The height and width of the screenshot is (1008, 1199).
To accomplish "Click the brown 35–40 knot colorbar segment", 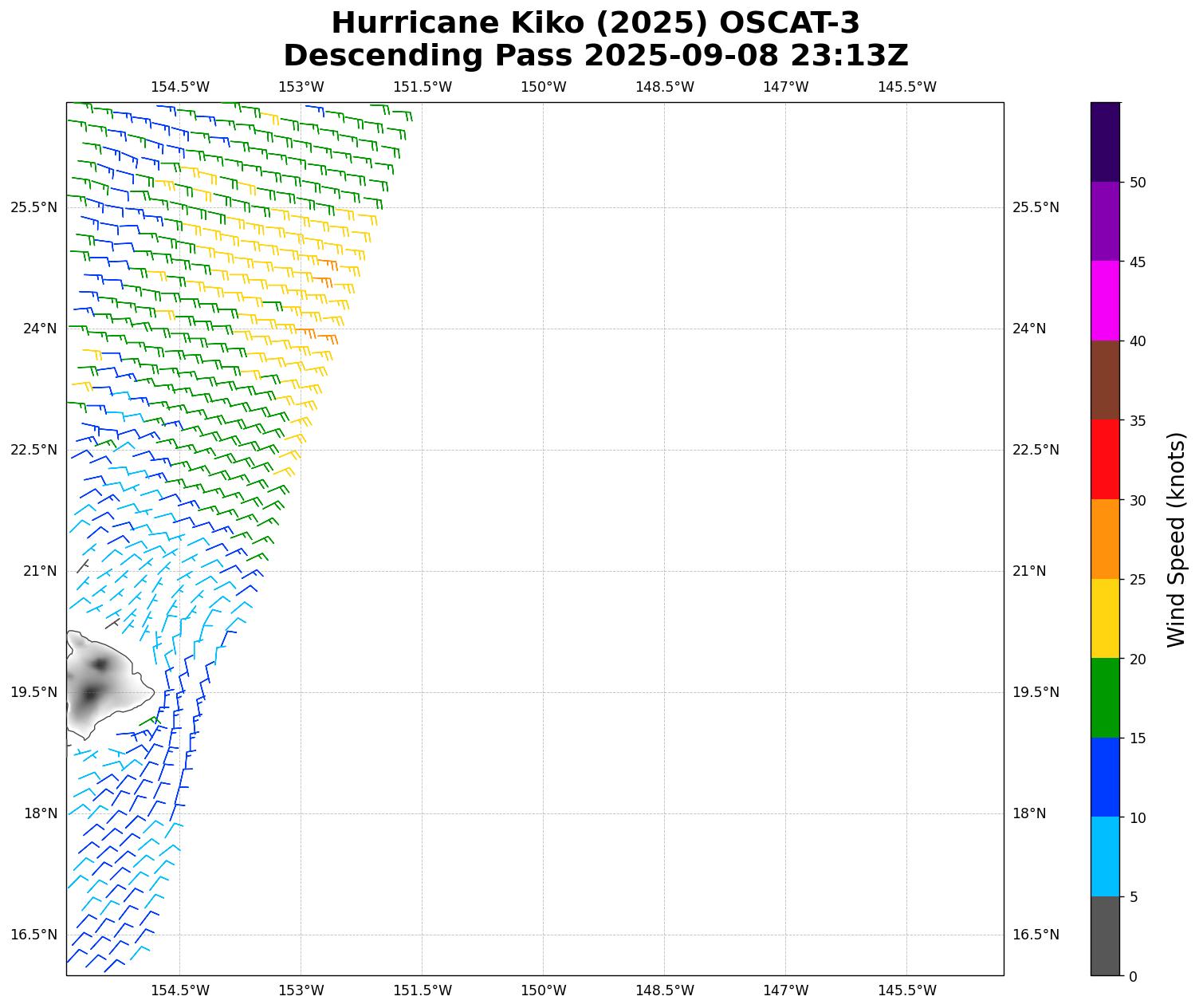I will coord(1105,380).
